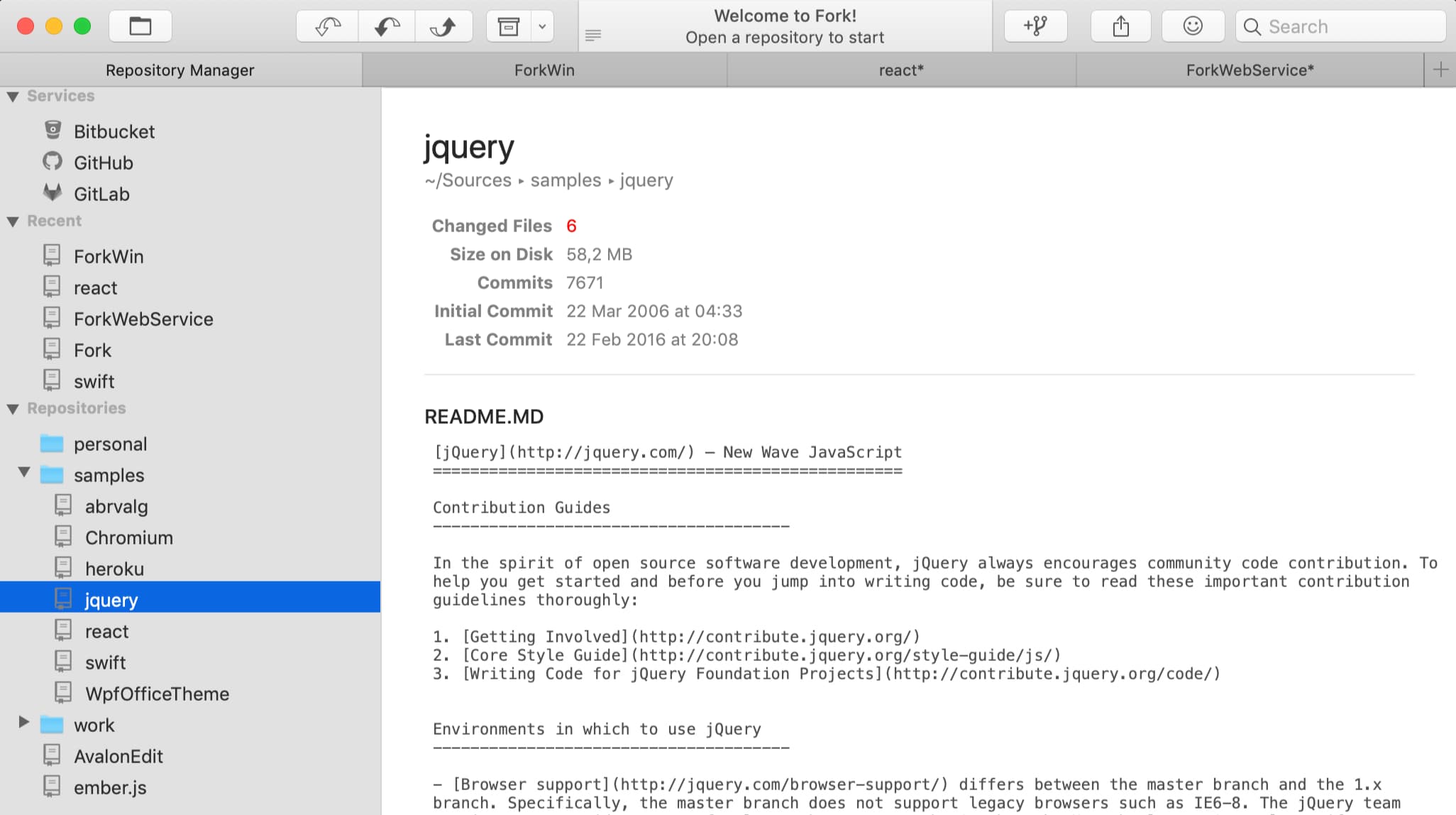Image resolution: width=1456 pixels, height=815 pixels.
Task: Click the heroku repository icon
Action: pos(63,567)
